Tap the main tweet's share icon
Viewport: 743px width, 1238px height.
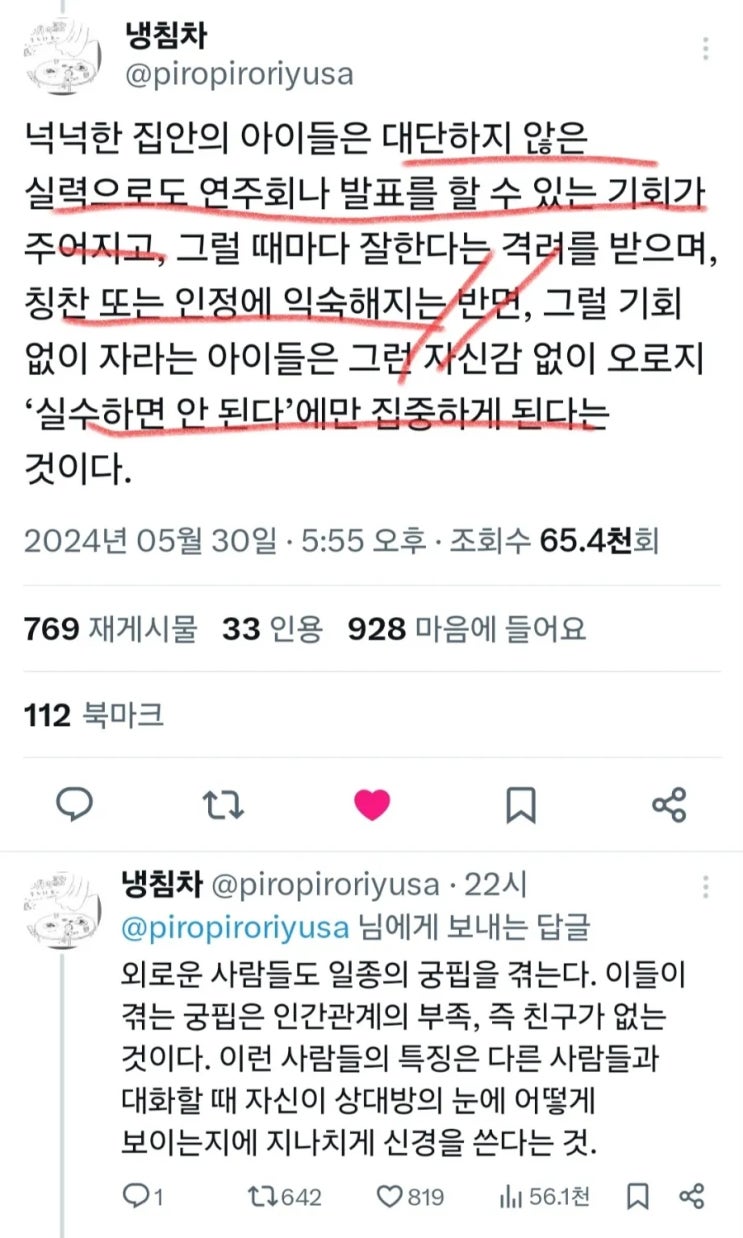click(669, 804)
